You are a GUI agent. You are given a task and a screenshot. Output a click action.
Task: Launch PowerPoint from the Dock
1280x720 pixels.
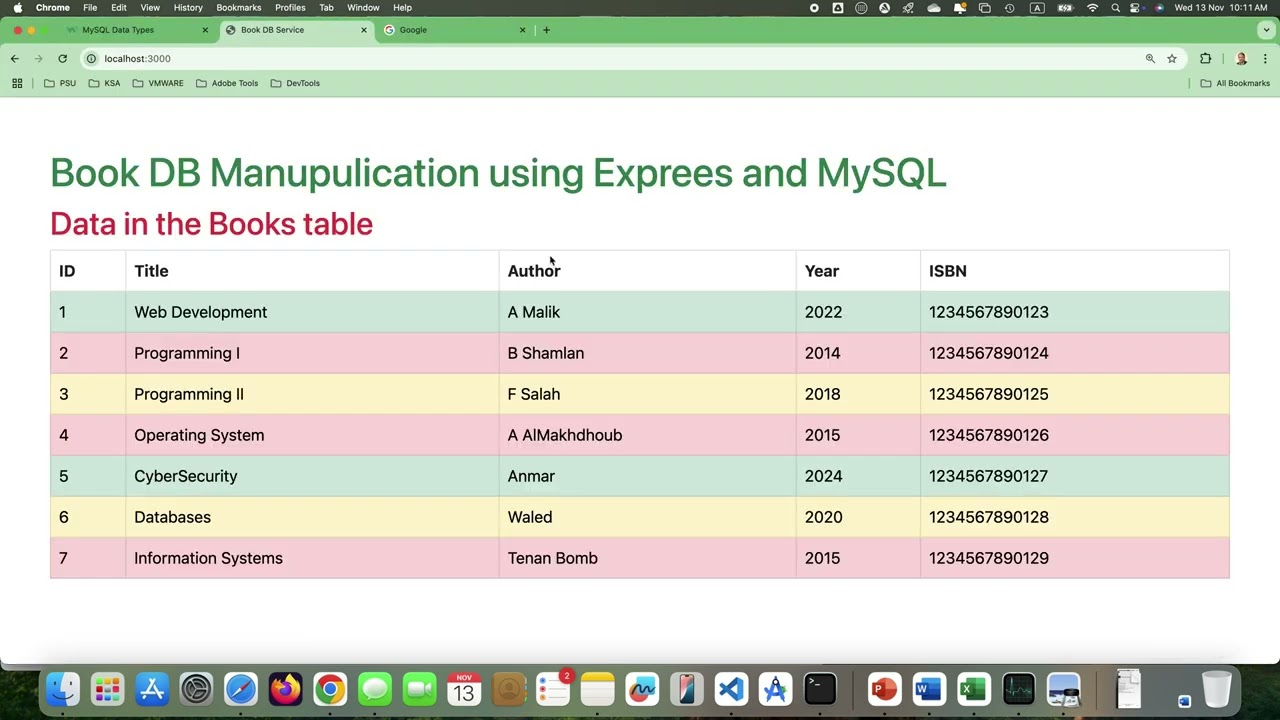coord(884,689)
